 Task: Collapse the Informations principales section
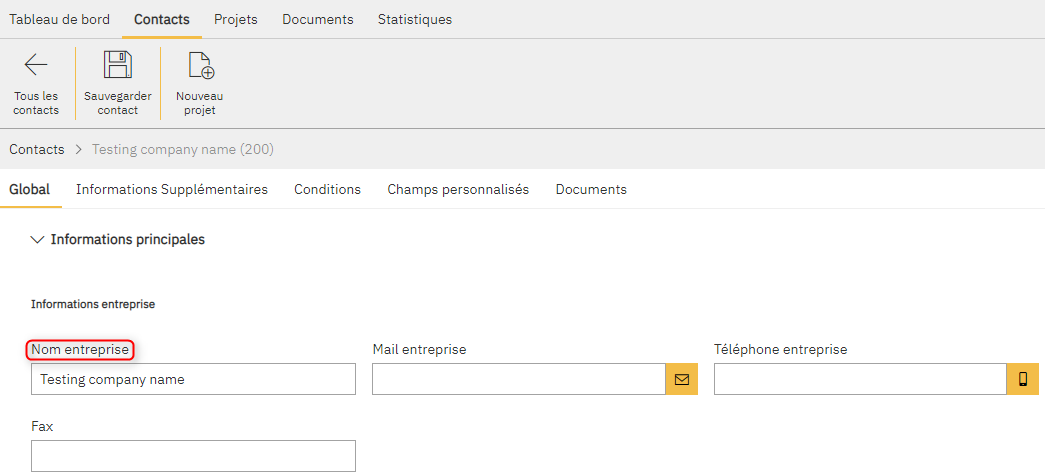(38, 240)
